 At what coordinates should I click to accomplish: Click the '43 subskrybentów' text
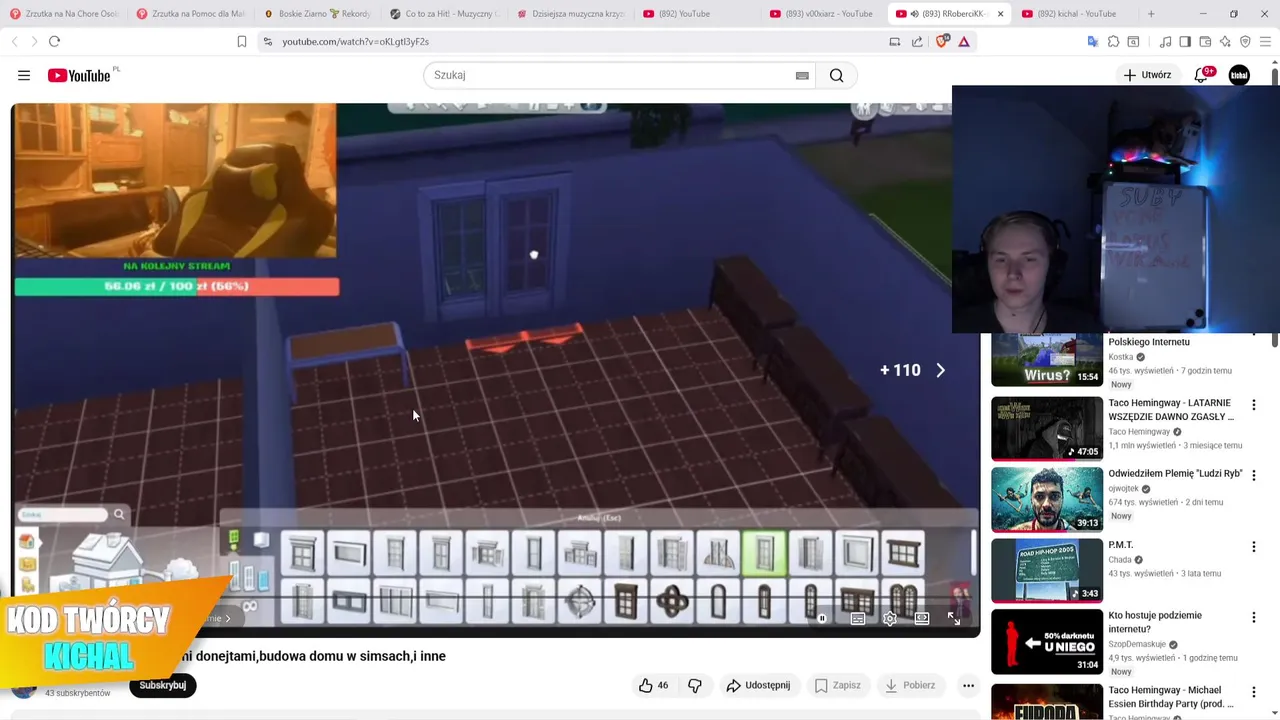[x=77, y=693]
